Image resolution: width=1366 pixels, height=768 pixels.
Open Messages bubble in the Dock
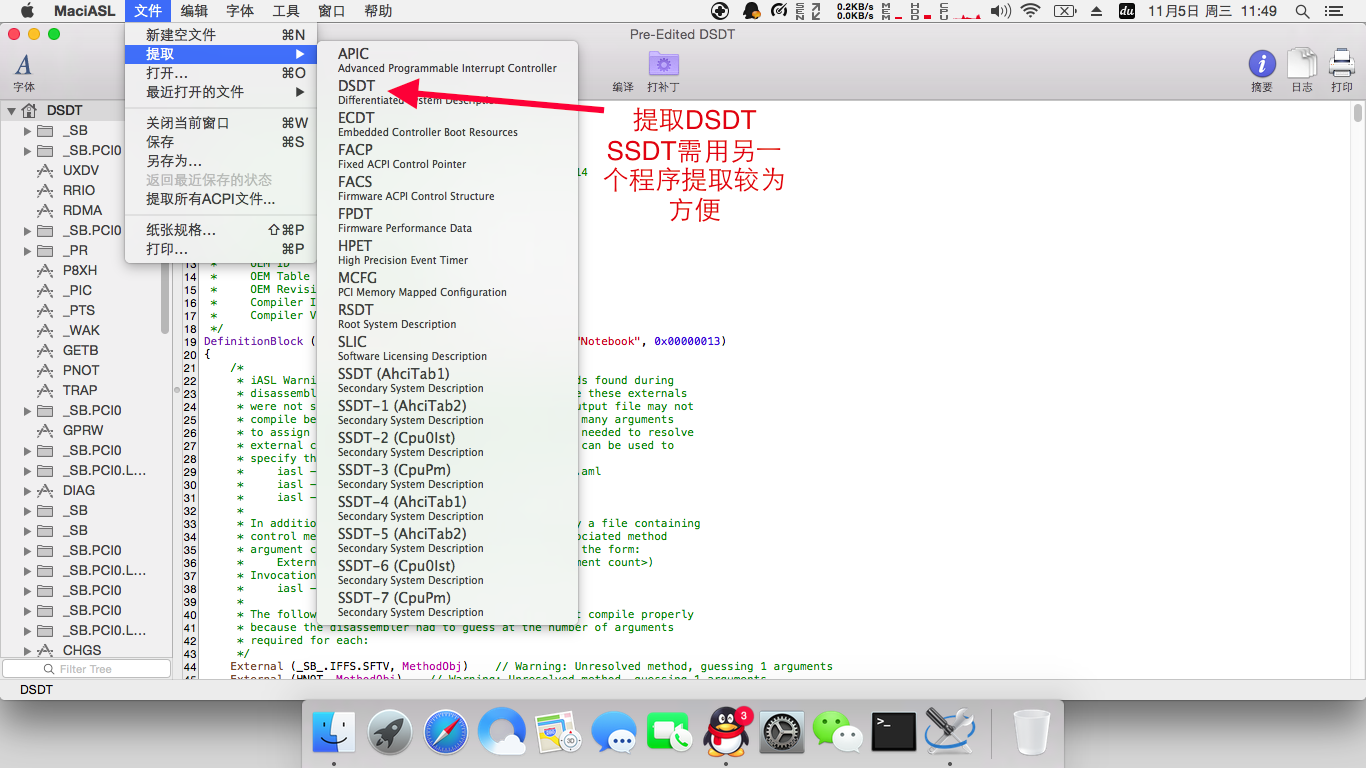614,732
